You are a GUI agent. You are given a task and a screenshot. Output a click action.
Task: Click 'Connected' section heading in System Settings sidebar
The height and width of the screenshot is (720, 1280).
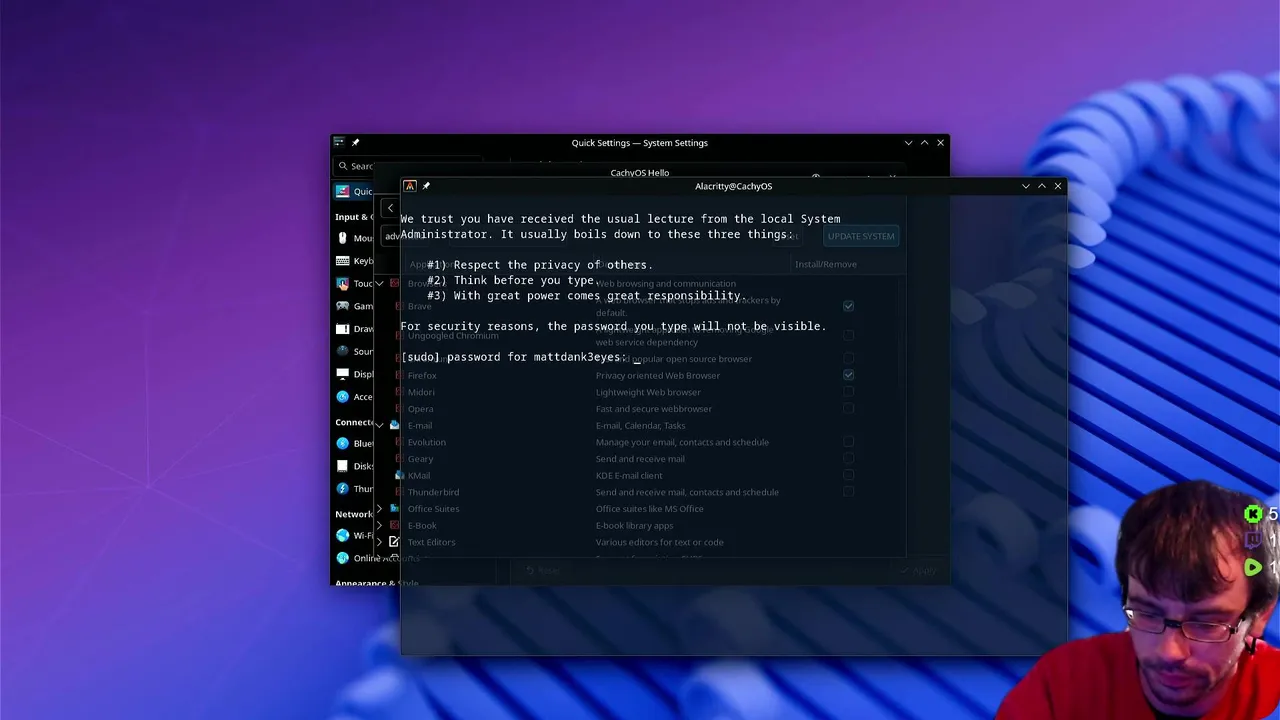[354, 422]
